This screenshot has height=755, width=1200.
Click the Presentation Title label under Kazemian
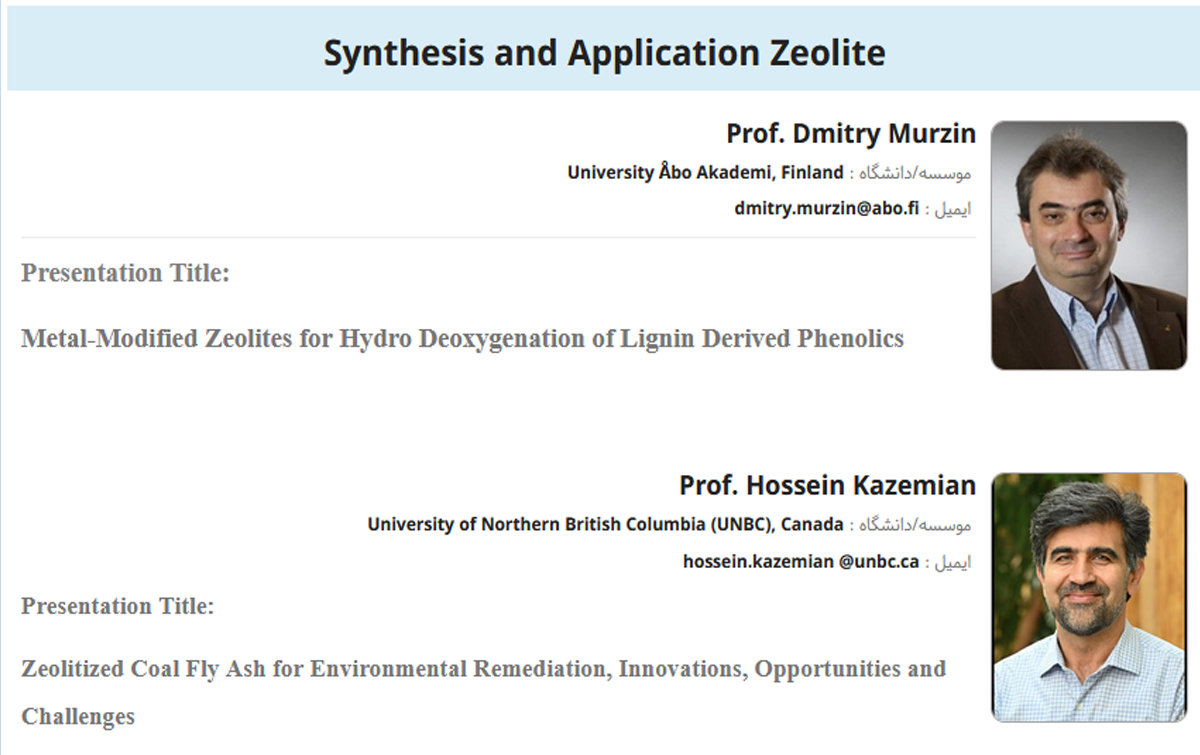click(x=117, y=605)
